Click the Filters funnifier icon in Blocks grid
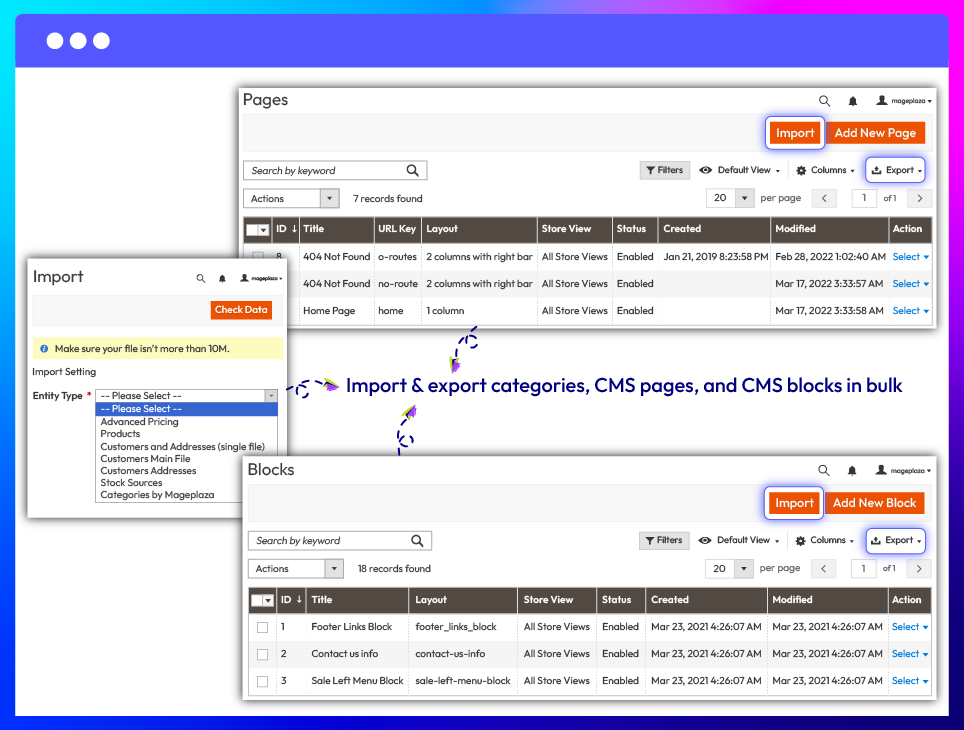This screenshot has height=730, width=964. coord(650,540)
